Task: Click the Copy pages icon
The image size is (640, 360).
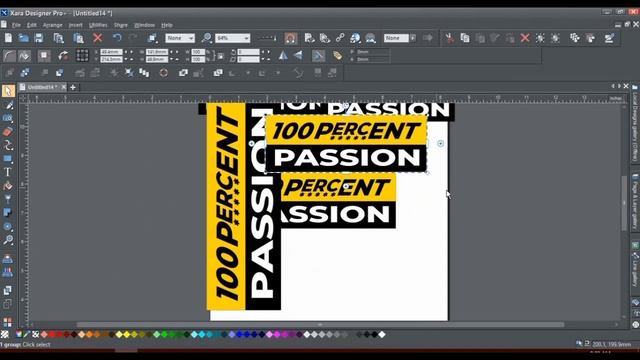Action: click(x=465, y=38)
